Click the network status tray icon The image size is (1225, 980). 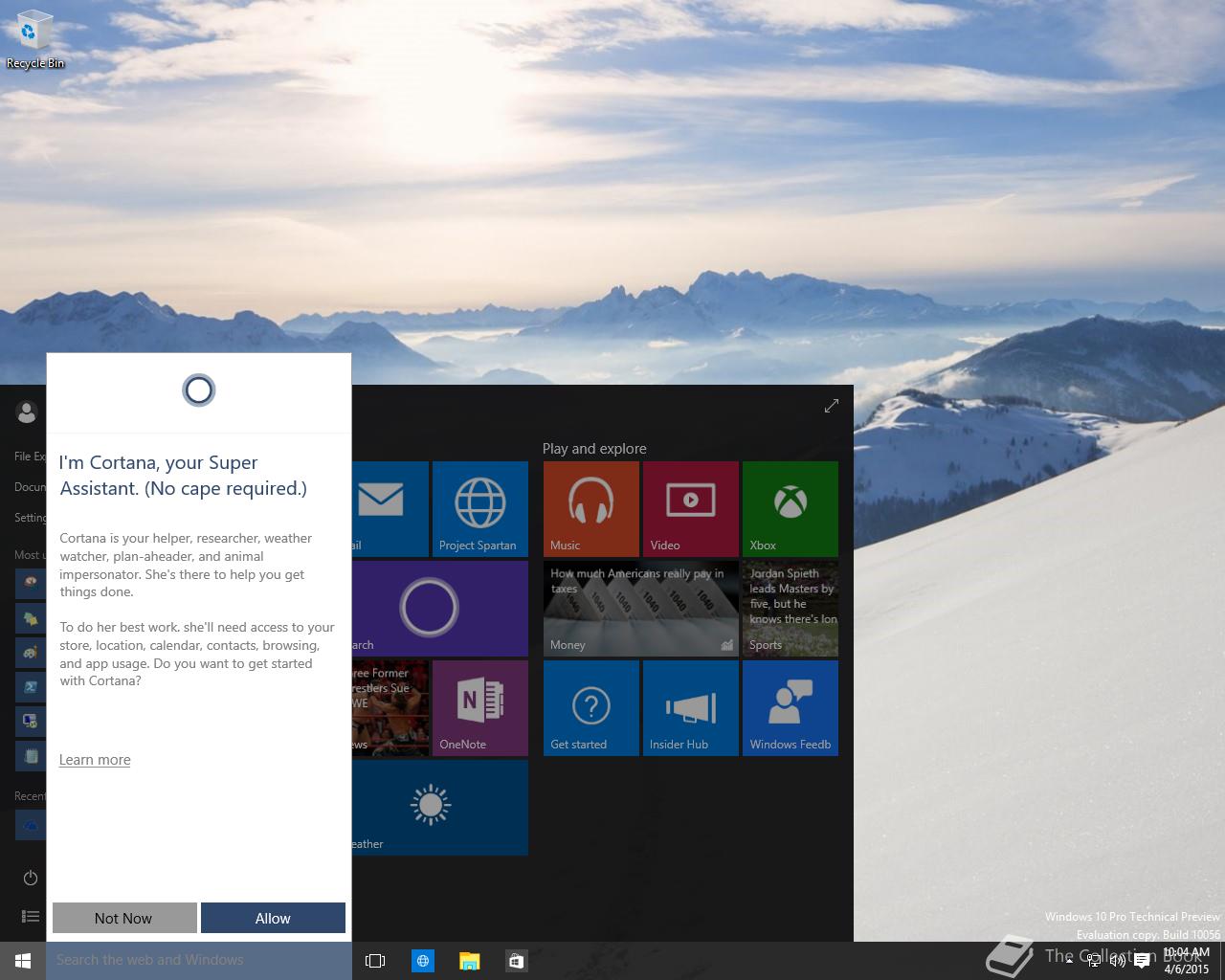[x=1094, y=961]
